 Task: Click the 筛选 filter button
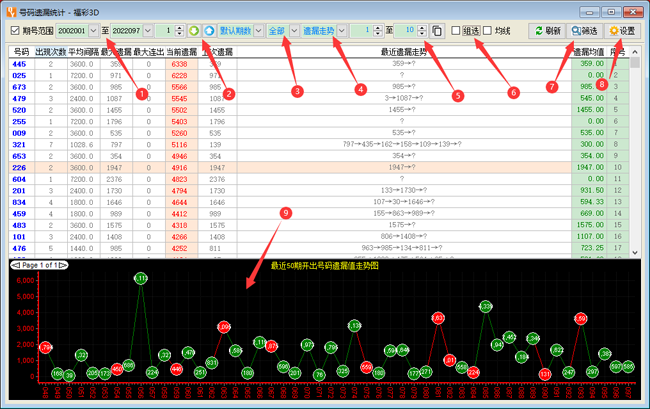click(x=585, y=31)
